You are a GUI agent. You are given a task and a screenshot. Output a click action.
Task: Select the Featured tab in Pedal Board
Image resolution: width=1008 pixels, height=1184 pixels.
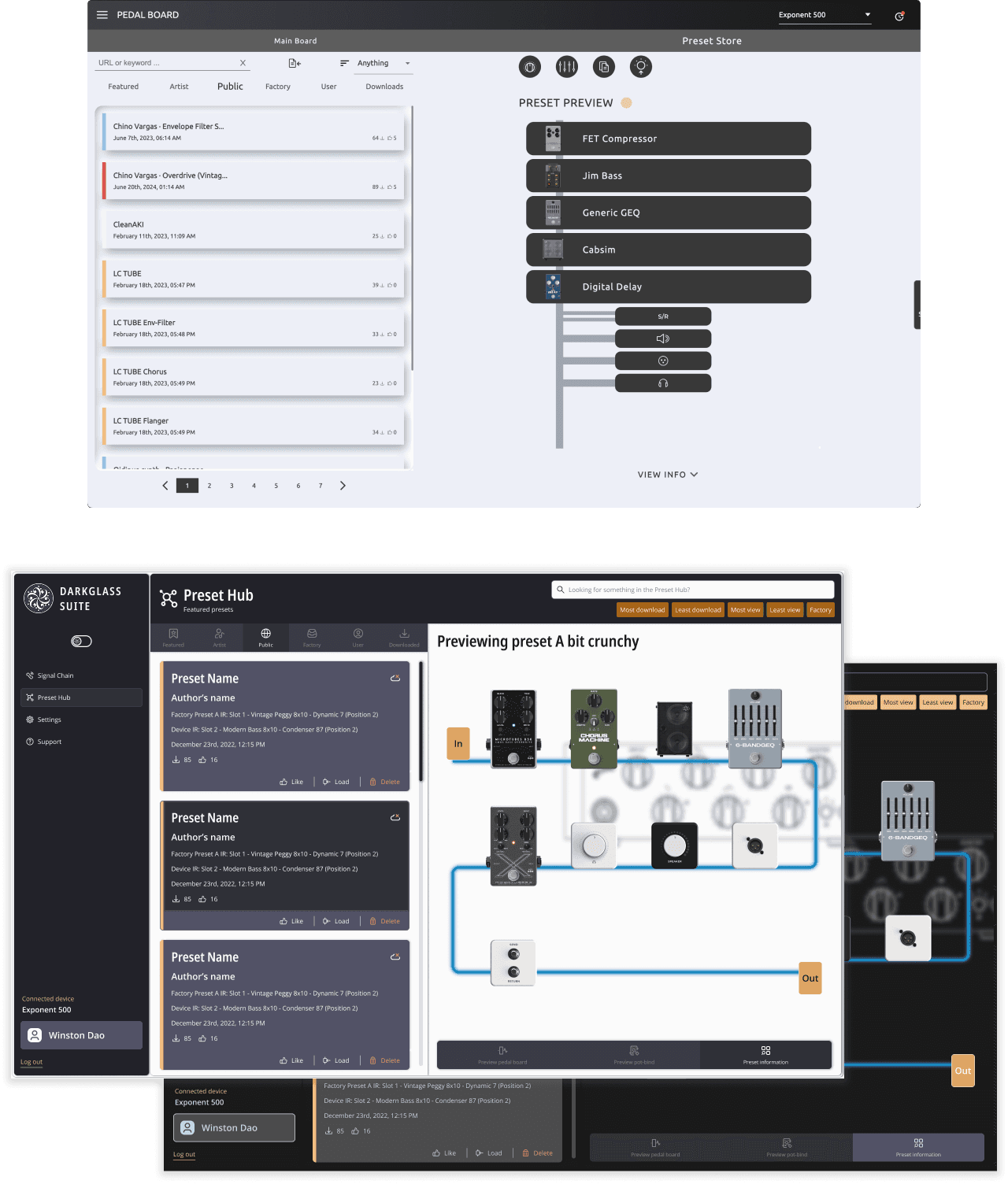124,87
